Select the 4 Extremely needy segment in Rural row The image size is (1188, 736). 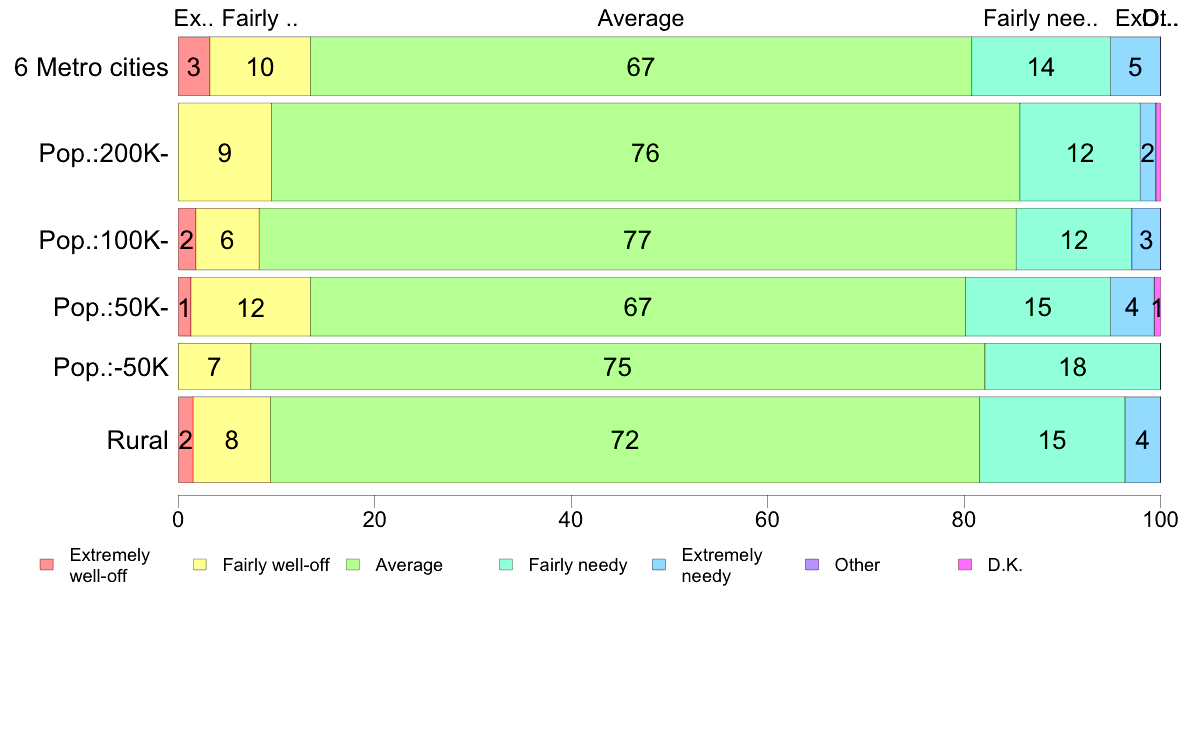pos(1143,440)
